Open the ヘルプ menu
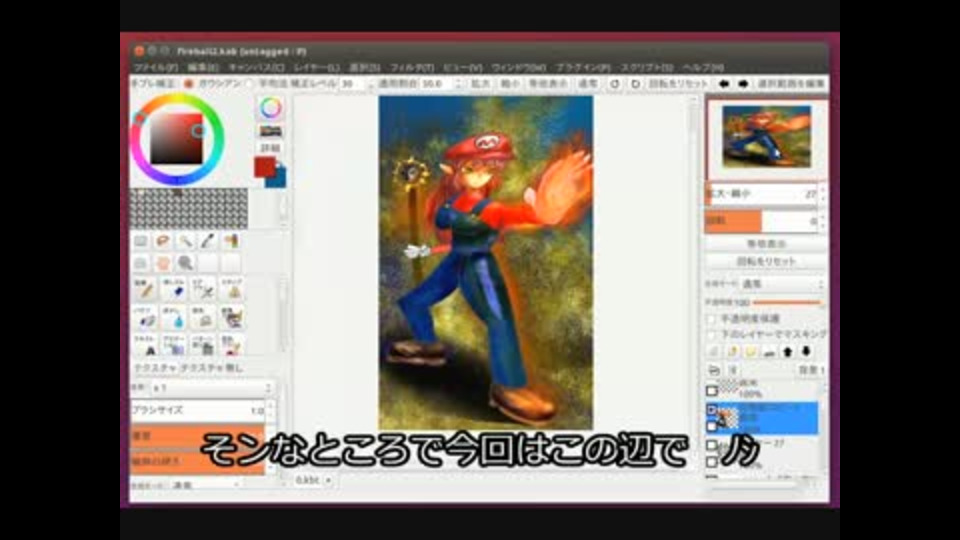 pyautogui.click(x=703, y=67)
